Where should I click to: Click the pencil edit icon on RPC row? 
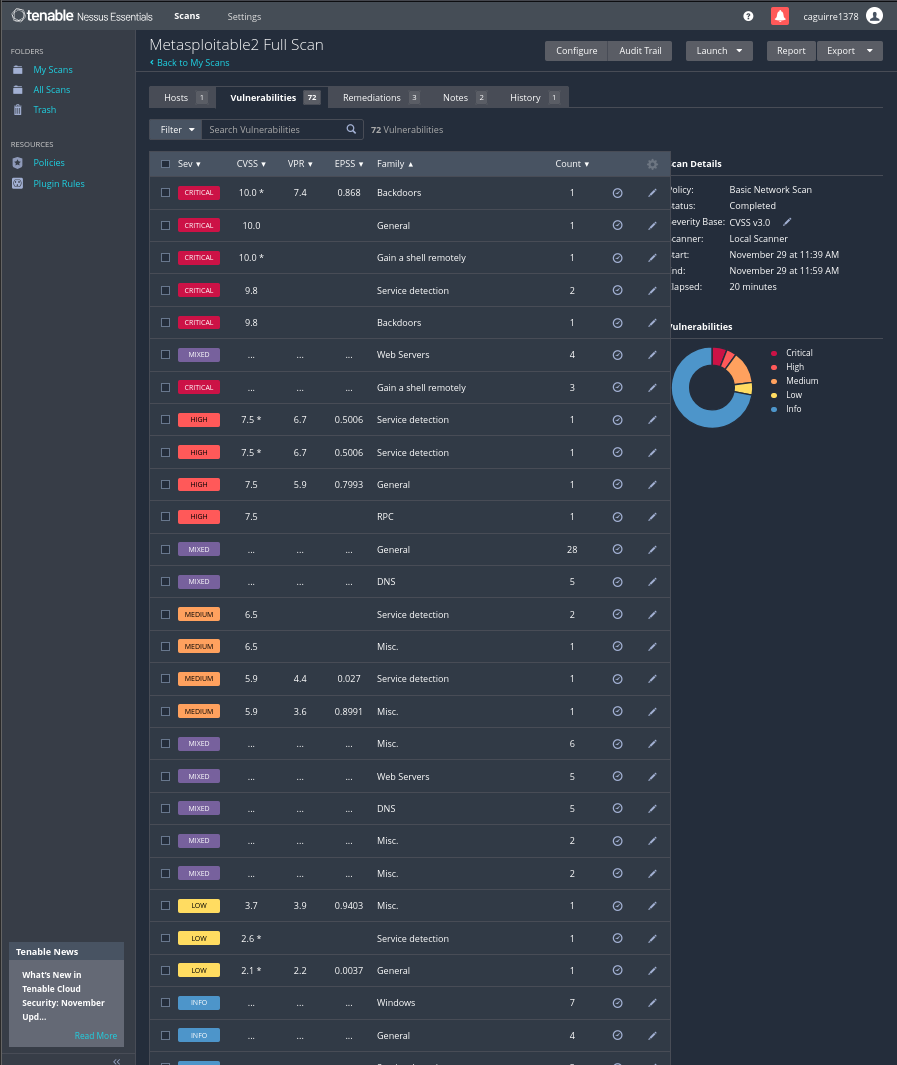pyautogui.click(x=653, y=517)
